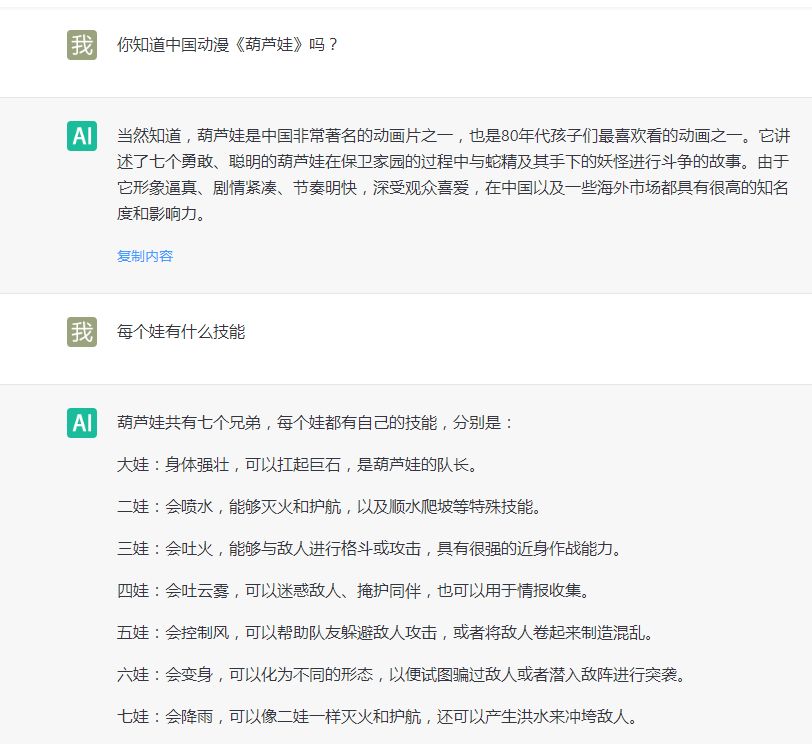Copy the first AI answer via 复制内容
This screenshot has height=744, width=812.
145,256
